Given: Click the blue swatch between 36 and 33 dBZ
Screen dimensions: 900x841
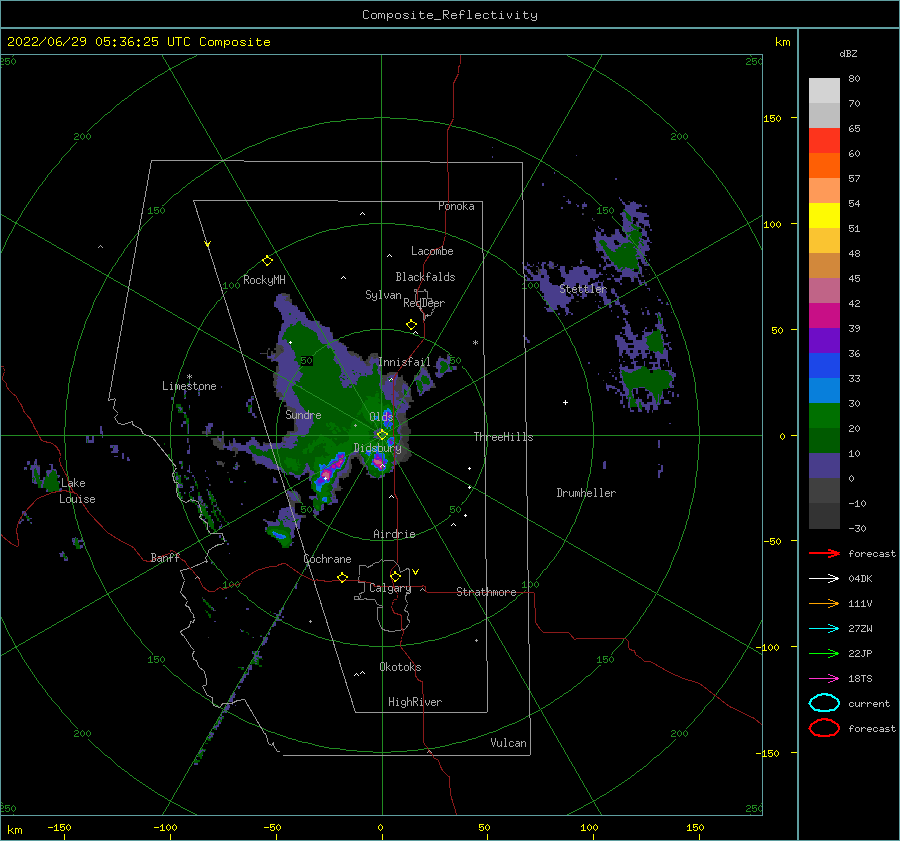Looking at the screenshot, I should (x=824, y=366).
